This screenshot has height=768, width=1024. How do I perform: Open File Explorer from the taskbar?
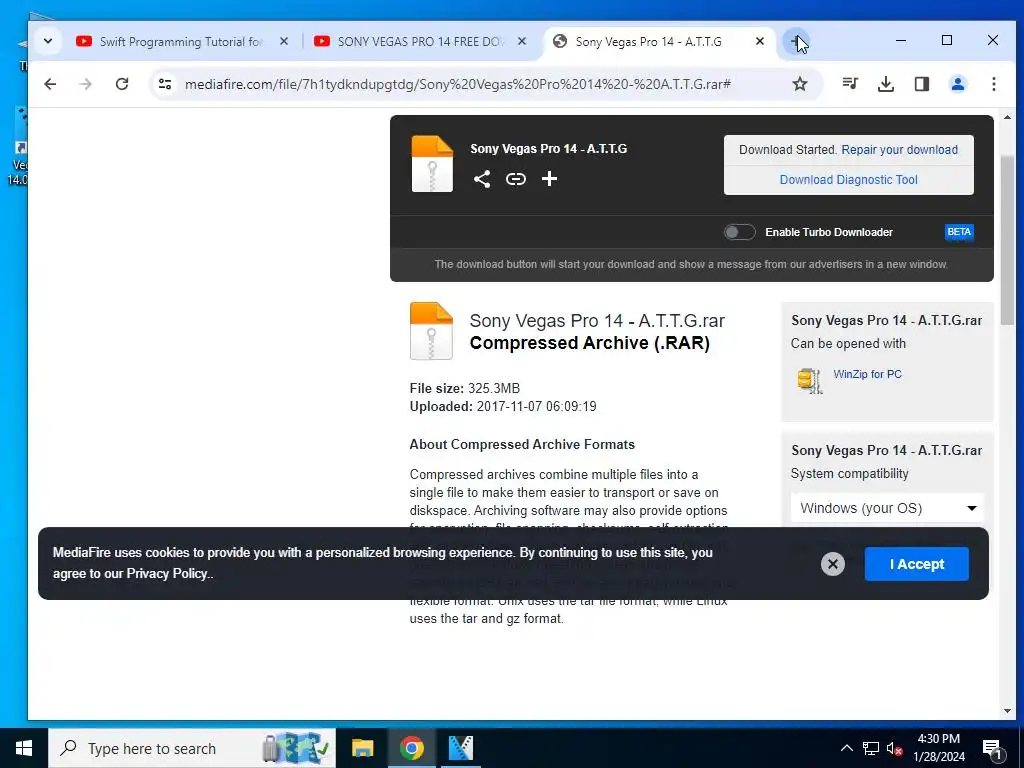(x=362, y=748)
